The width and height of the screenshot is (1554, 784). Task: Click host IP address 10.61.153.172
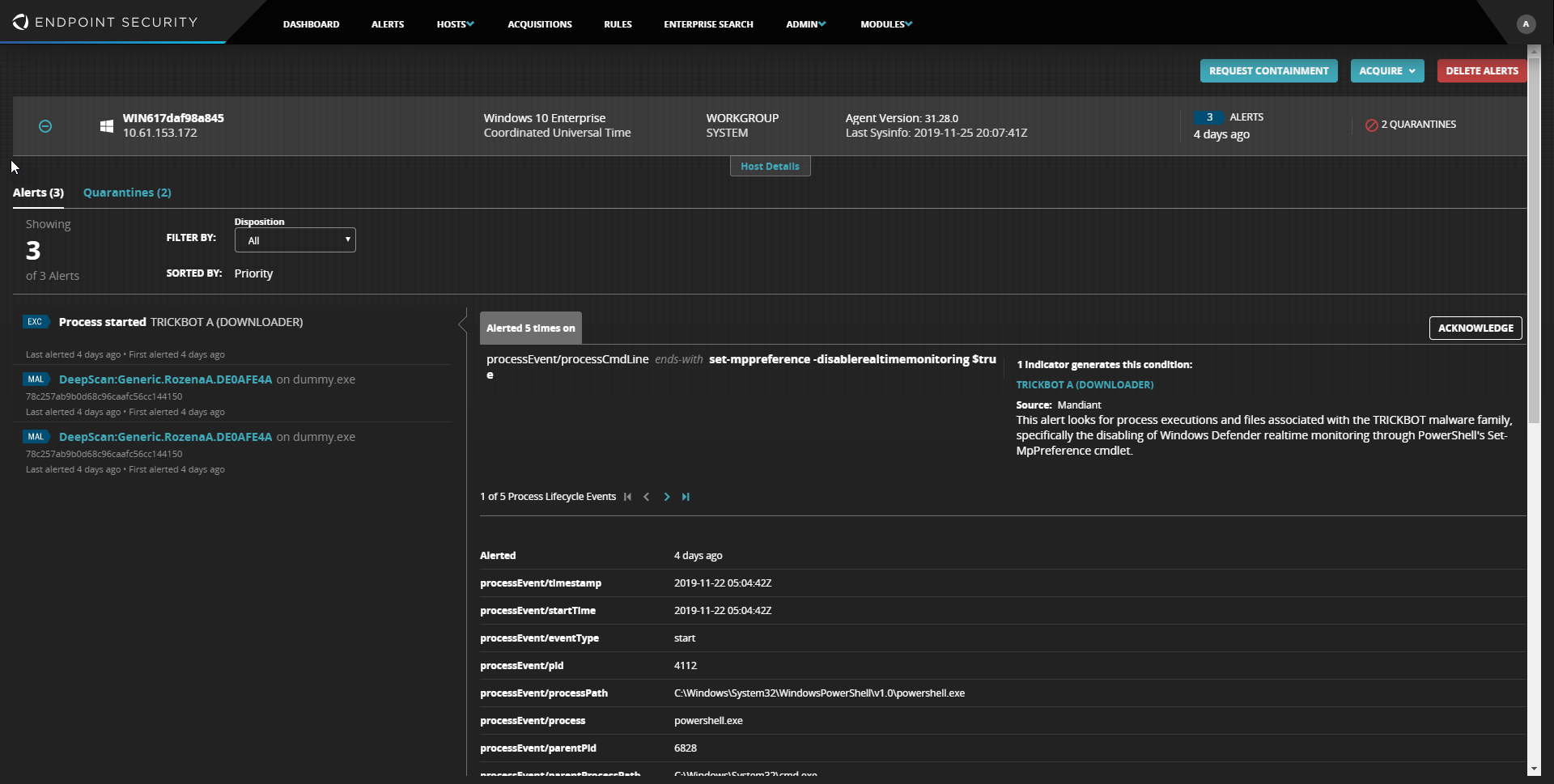click(159, 133)
